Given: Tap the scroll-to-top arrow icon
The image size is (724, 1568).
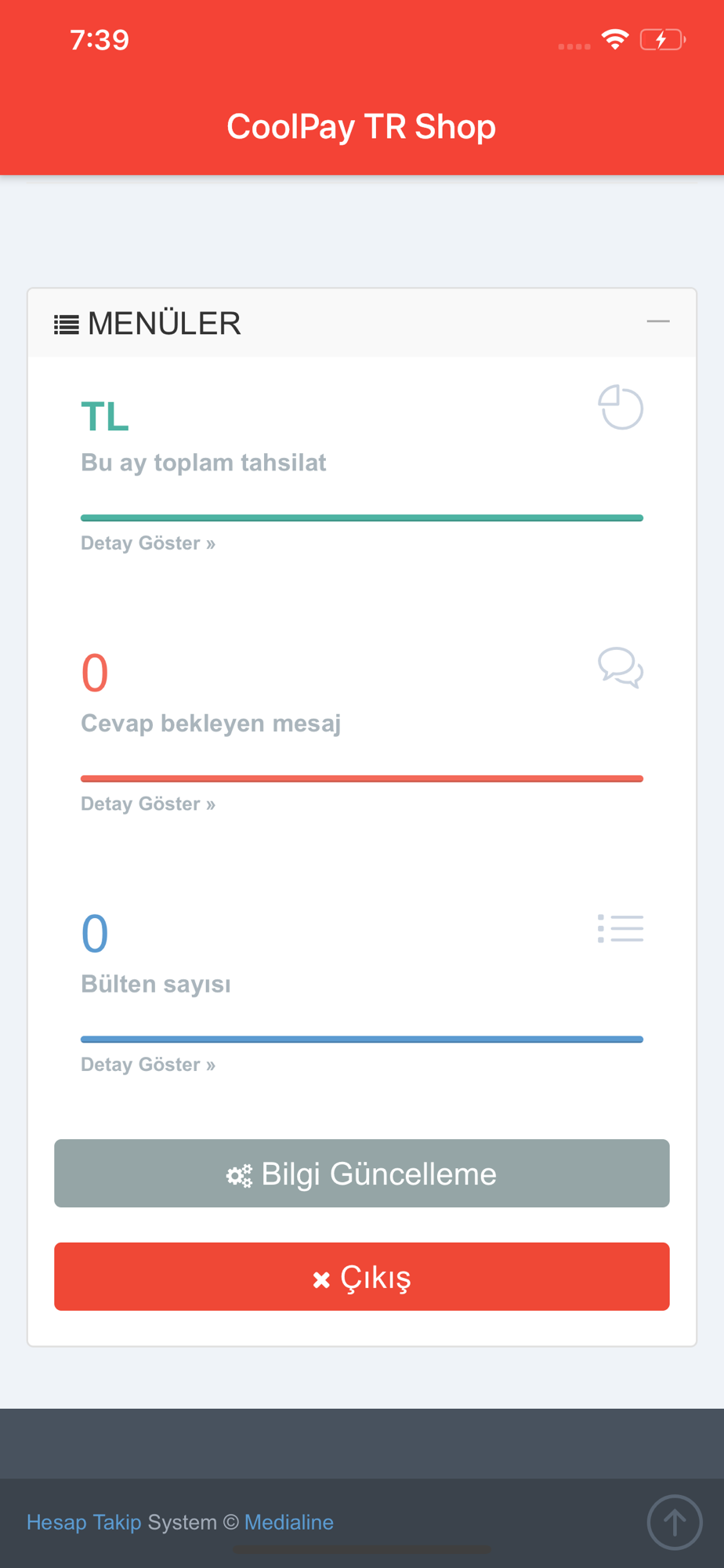Looking at the screenshot, I should click(x=675, y=1523).
